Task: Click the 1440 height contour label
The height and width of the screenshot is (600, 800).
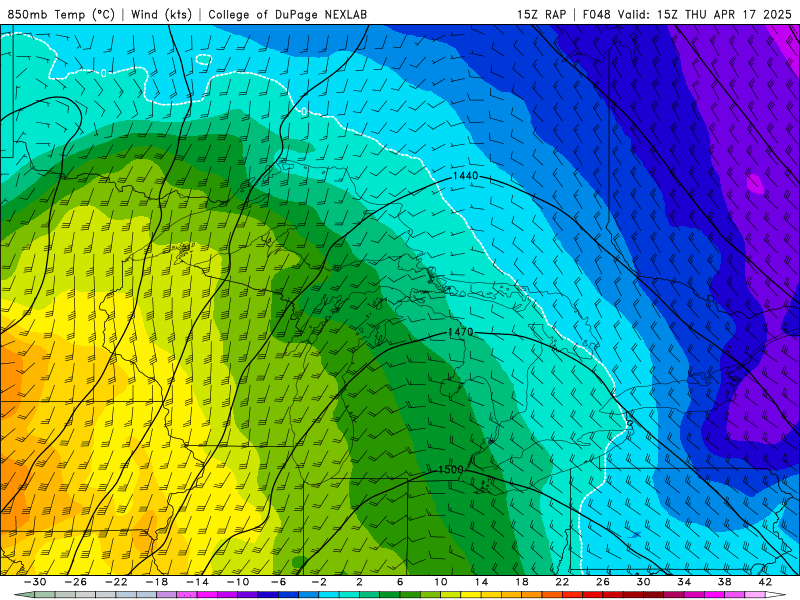Action: (465, 176)
